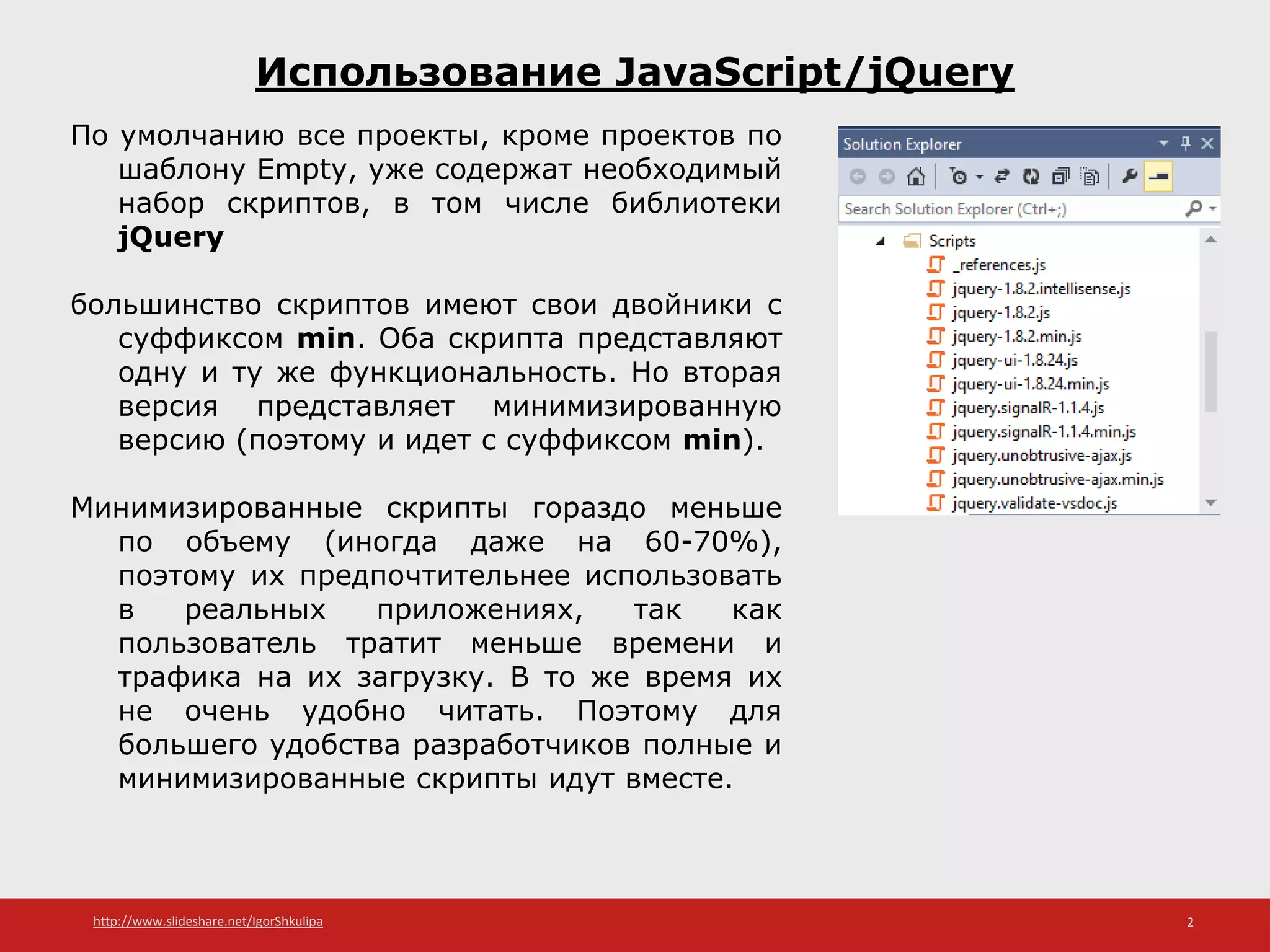Click the Collapse All icon
The image size is (1270, 952).
[x=1060, y=177]
